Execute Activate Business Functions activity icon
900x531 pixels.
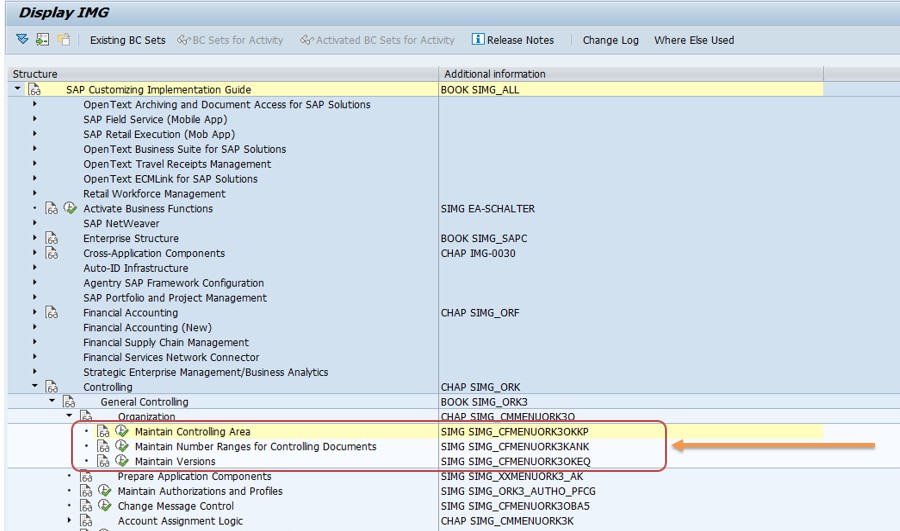(70, 208)
